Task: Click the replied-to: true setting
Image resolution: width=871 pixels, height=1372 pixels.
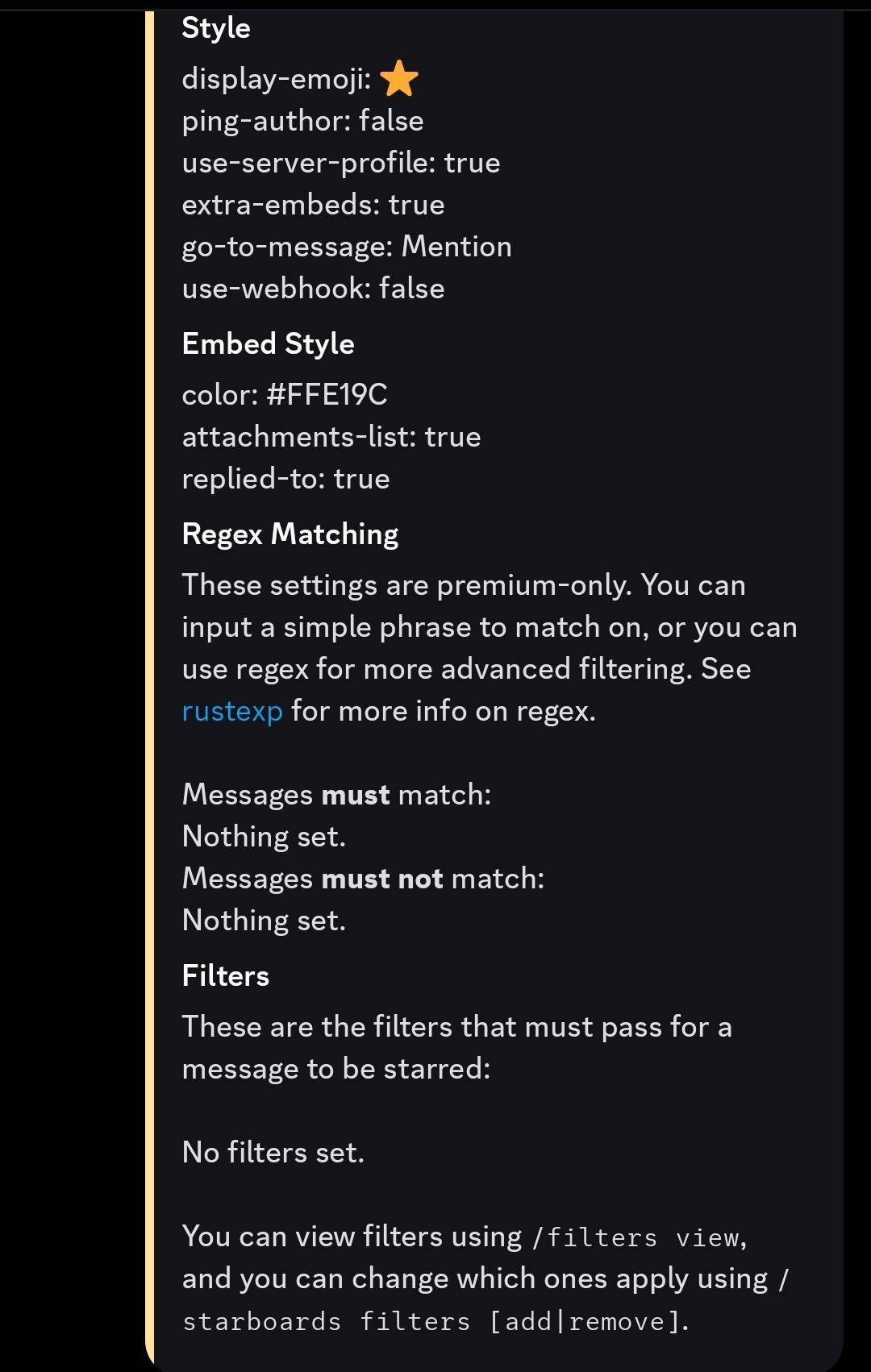Action: (x=285, y=479)
